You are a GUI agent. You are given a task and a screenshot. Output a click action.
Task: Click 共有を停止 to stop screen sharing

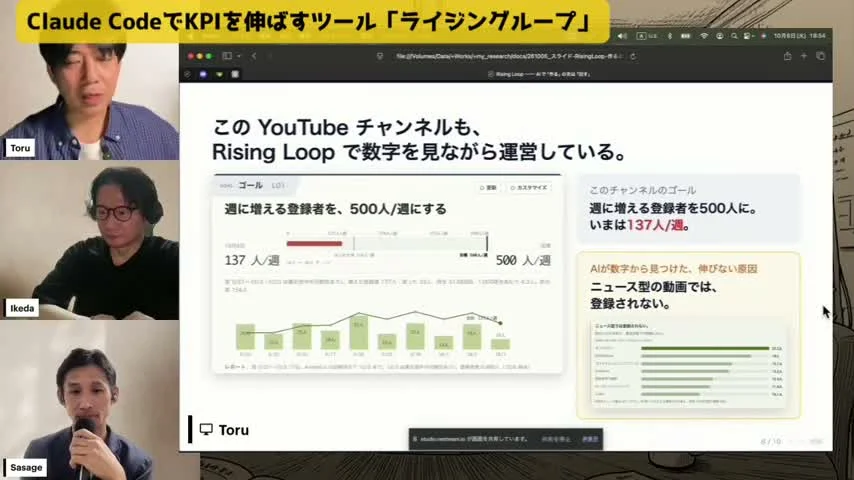tap(556, 439)
